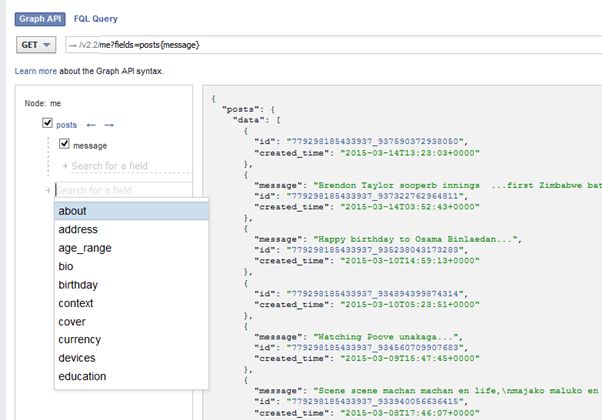The image size is (602, 420).
Task: Switch to the FQL Query tab
Action: [x=96, y=16]
